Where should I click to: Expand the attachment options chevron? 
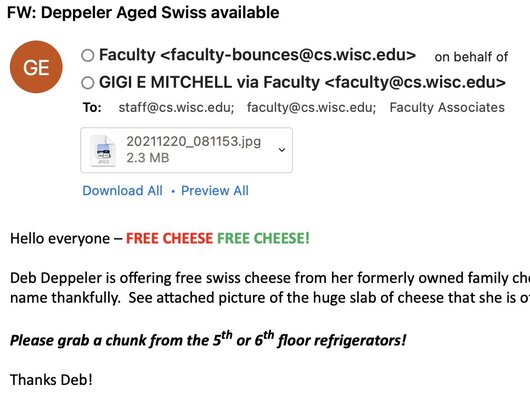tap(282, 150)
